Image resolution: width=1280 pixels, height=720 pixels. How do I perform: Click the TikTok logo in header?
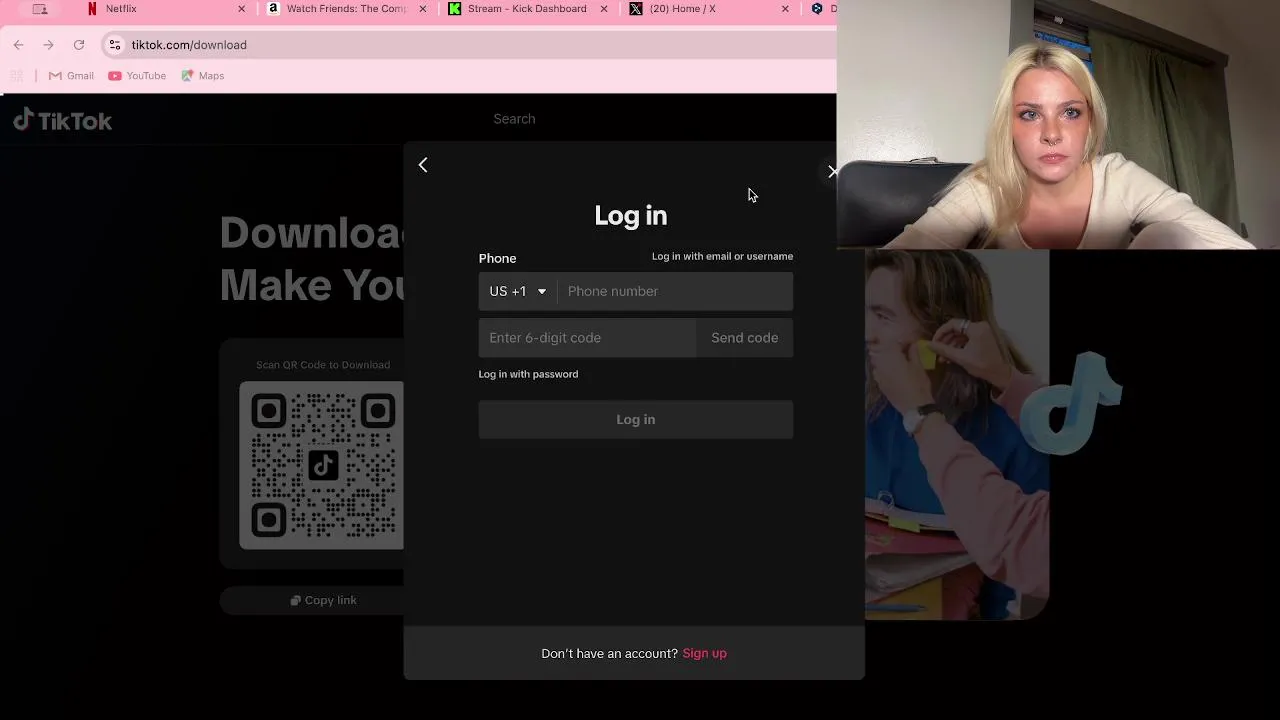(x=62, y=121)
